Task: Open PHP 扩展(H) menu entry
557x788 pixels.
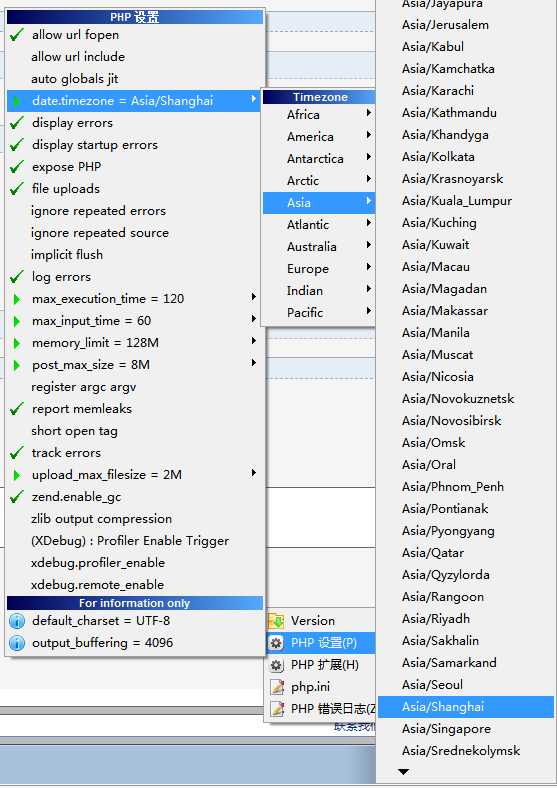Action: click(x=321, y=665)
